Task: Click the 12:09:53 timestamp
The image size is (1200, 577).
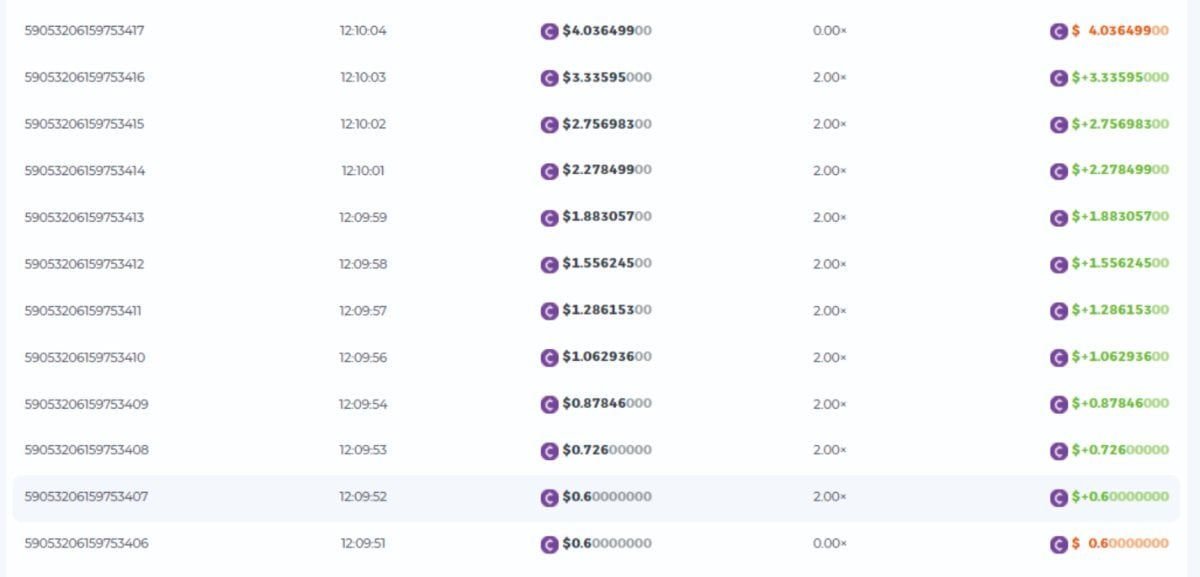Action: (x=362, y=450)
